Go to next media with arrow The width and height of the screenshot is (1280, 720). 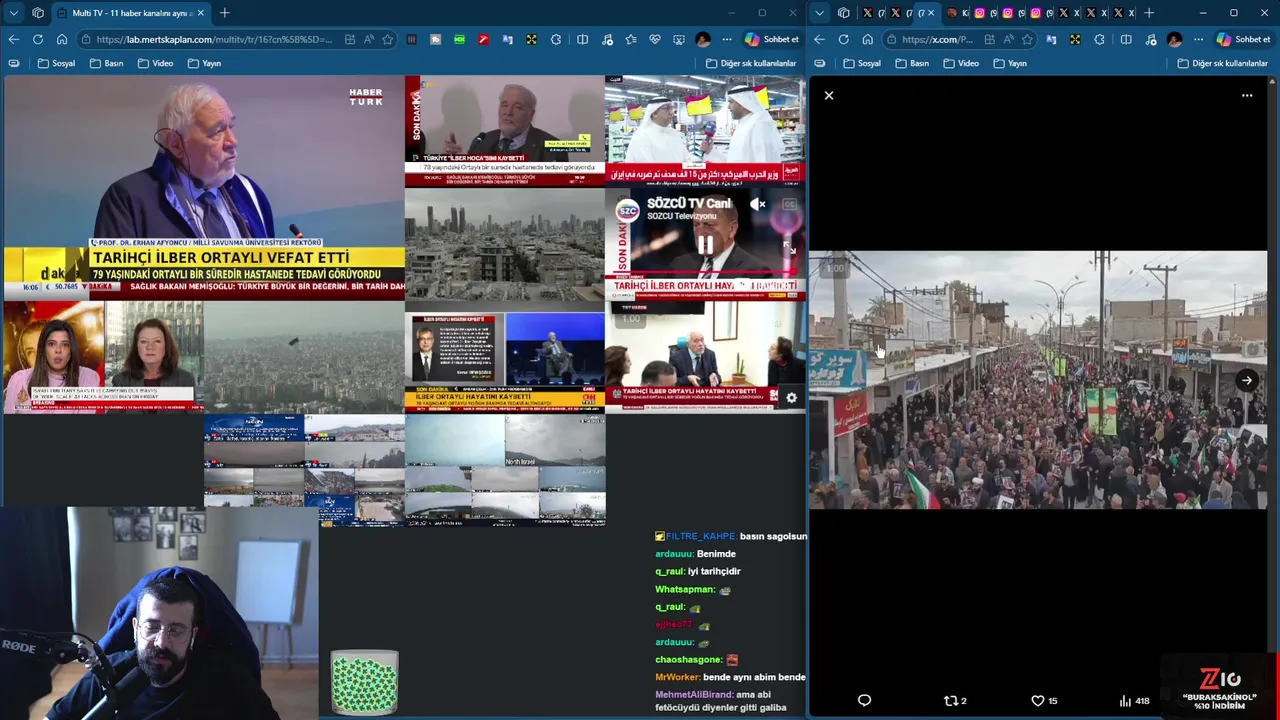tap(1246, 380)
